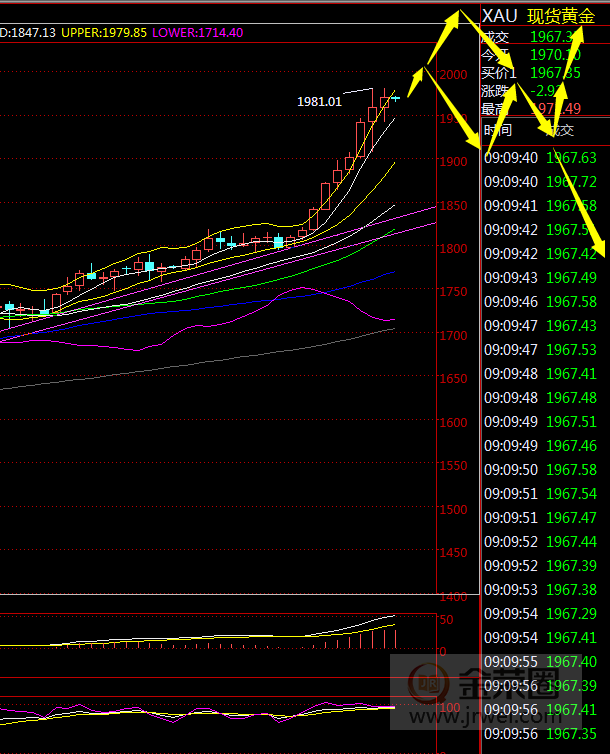
Task: Select the tick priced 1967.48
Action: [x=572, y=398]
